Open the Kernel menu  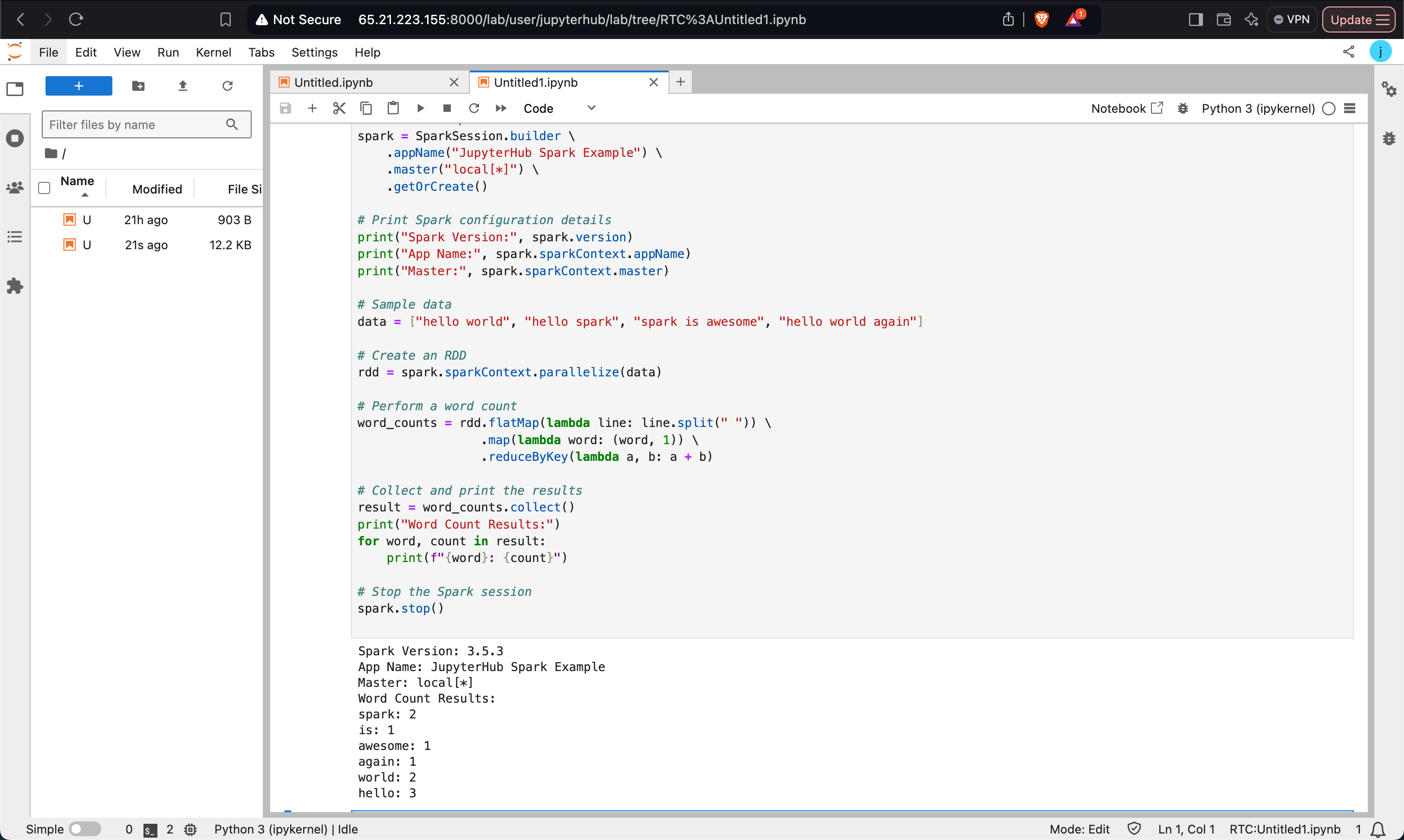pos(214,52)
